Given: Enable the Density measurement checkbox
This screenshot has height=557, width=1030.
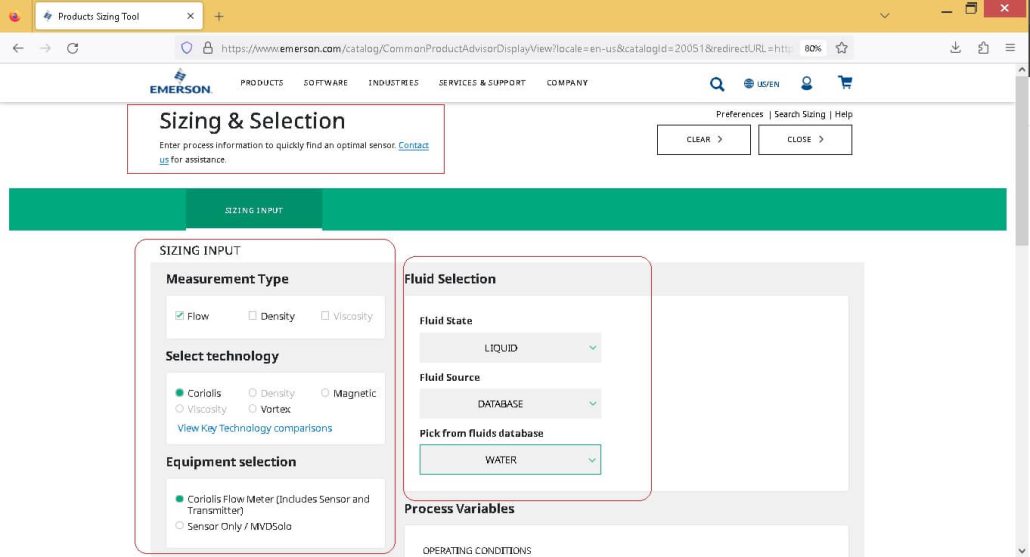Looking at the screenshot, I should (x=252, y=316).
